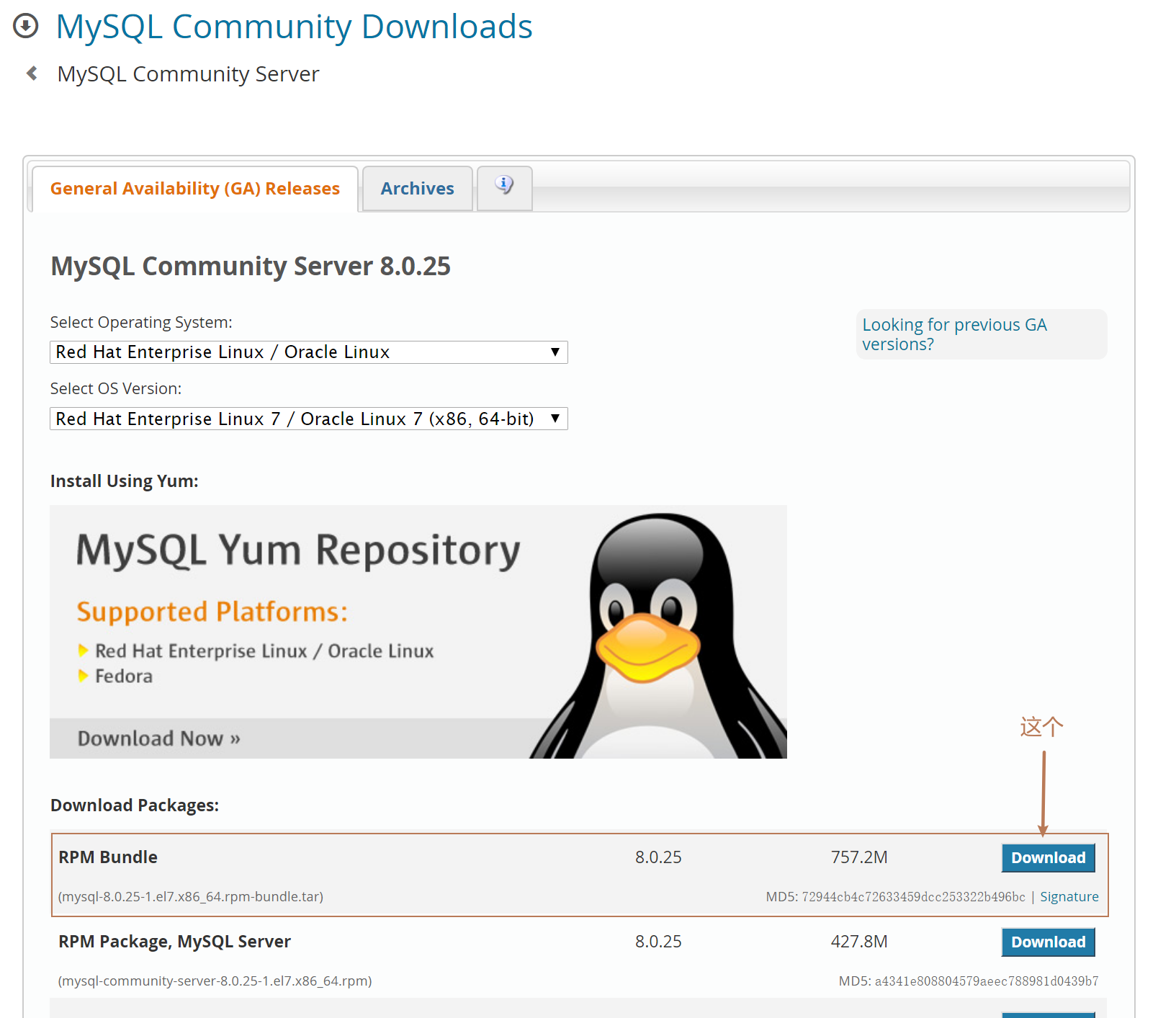Click the 427.8M size value
1176x1018 pixels.
click(859, 942)
